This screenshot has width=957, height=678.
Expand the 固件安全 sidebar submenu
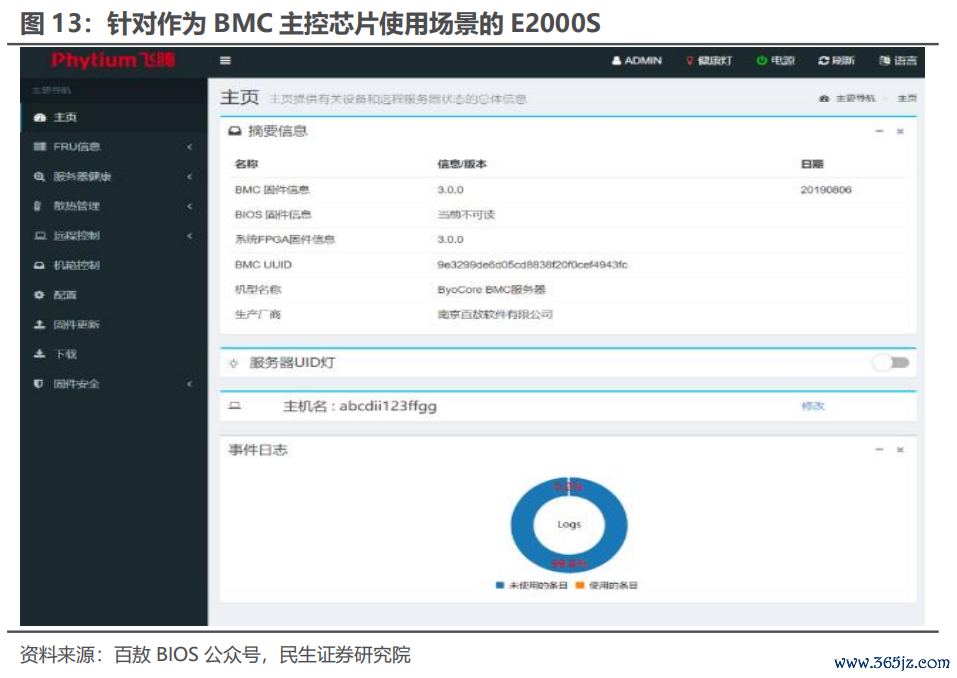114,384
